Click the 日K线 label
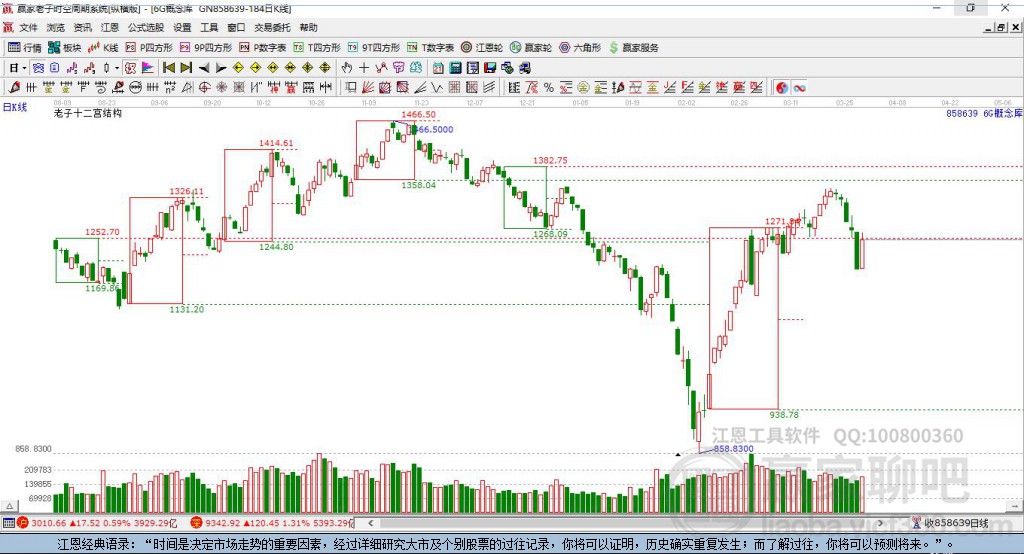Viewport: 1024px width, 554px height. pos(15,107)
